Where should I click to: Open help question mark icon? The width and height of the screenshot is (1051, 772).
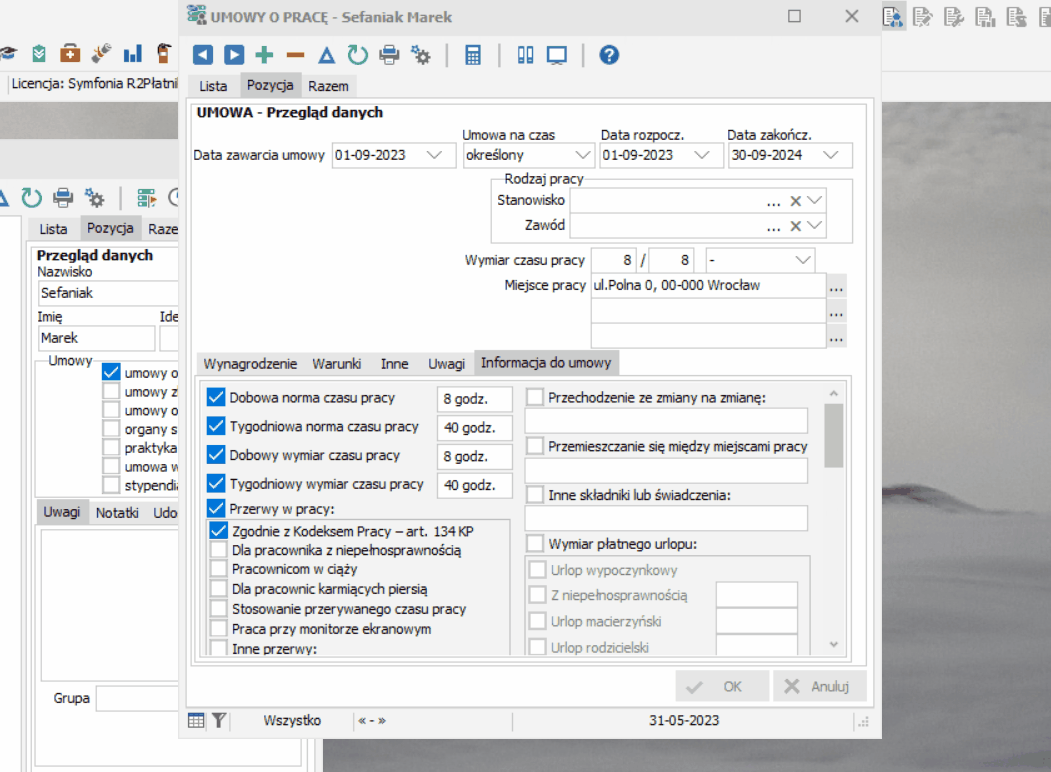[x=609, y=55]
